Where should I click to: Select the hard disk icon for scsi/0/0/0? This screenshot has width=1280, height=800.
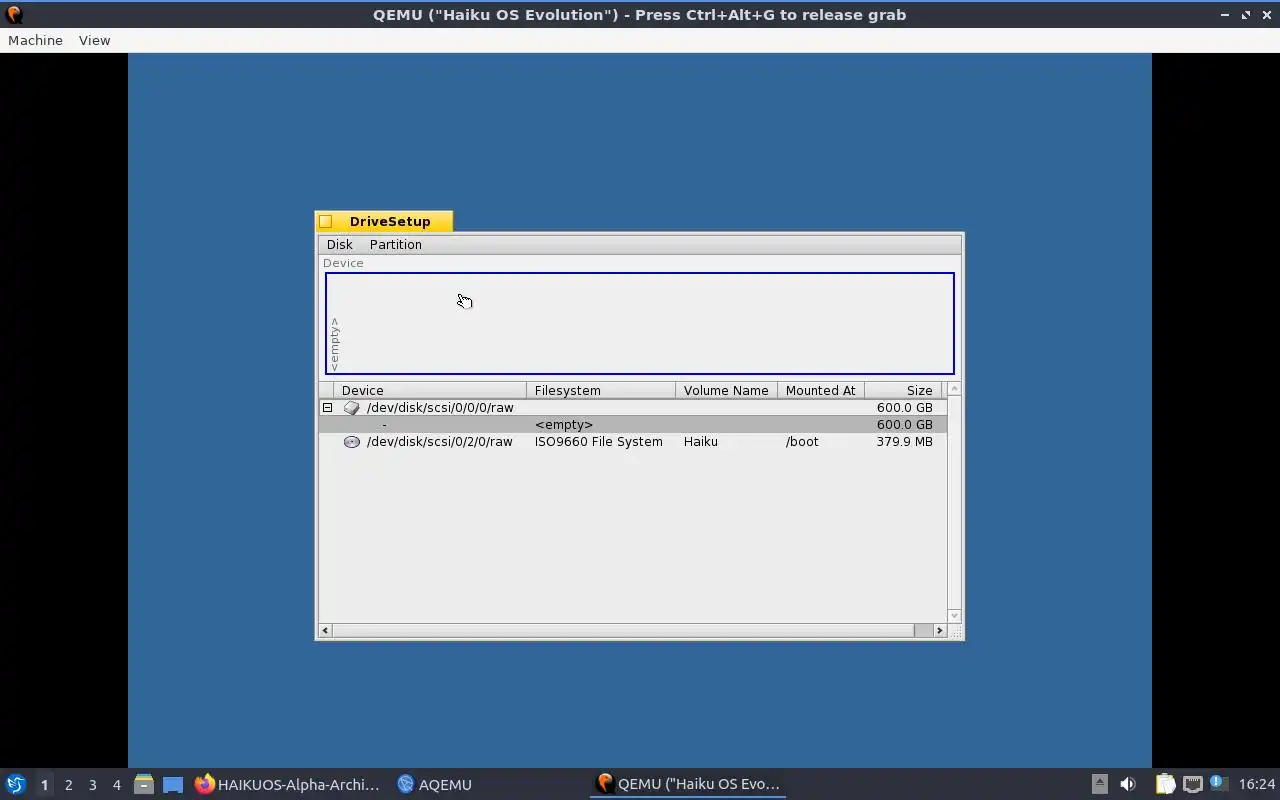[x=351, y=408]
